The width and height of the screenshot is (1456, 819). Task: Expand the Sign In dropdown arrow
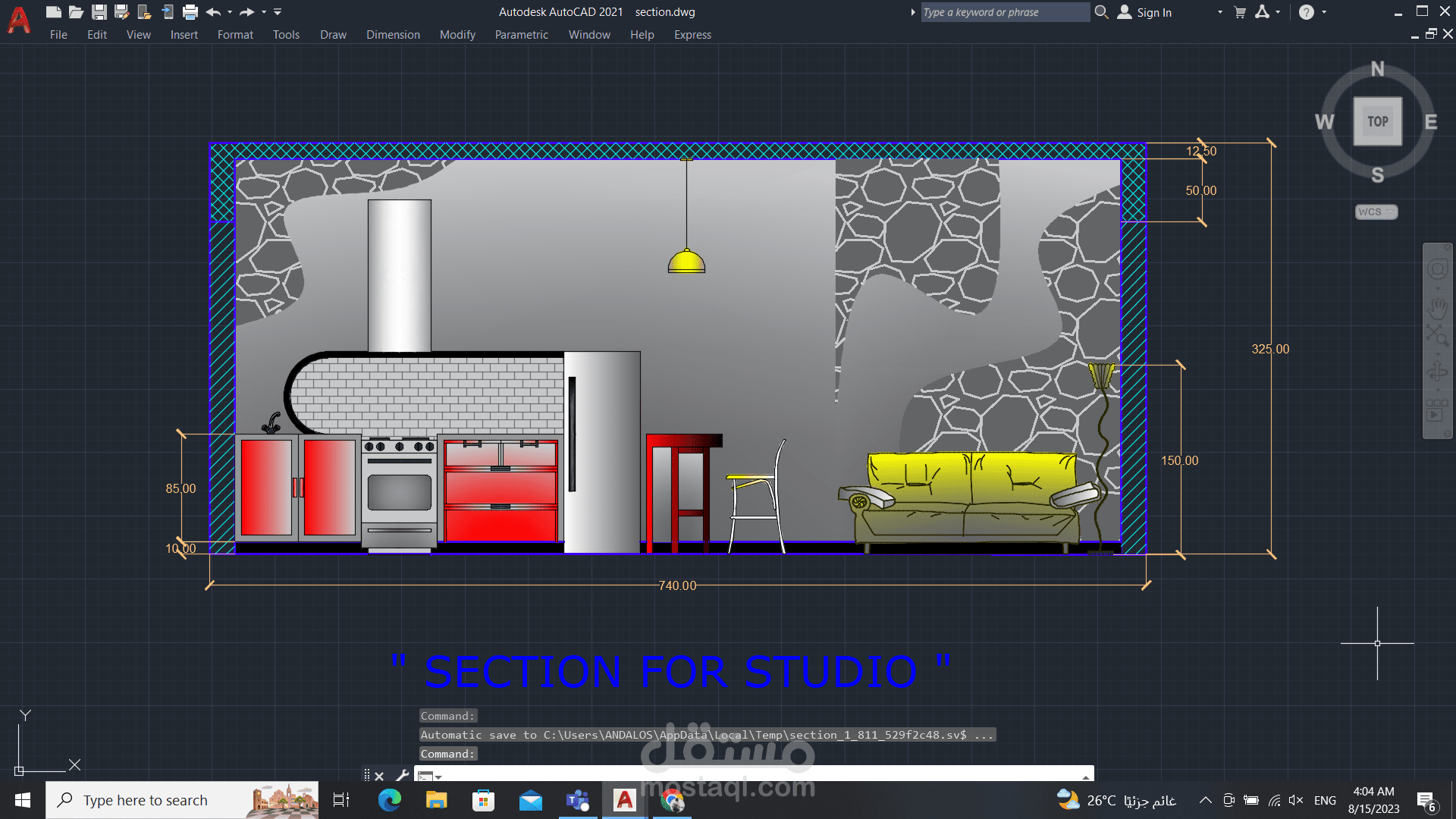1220,12
